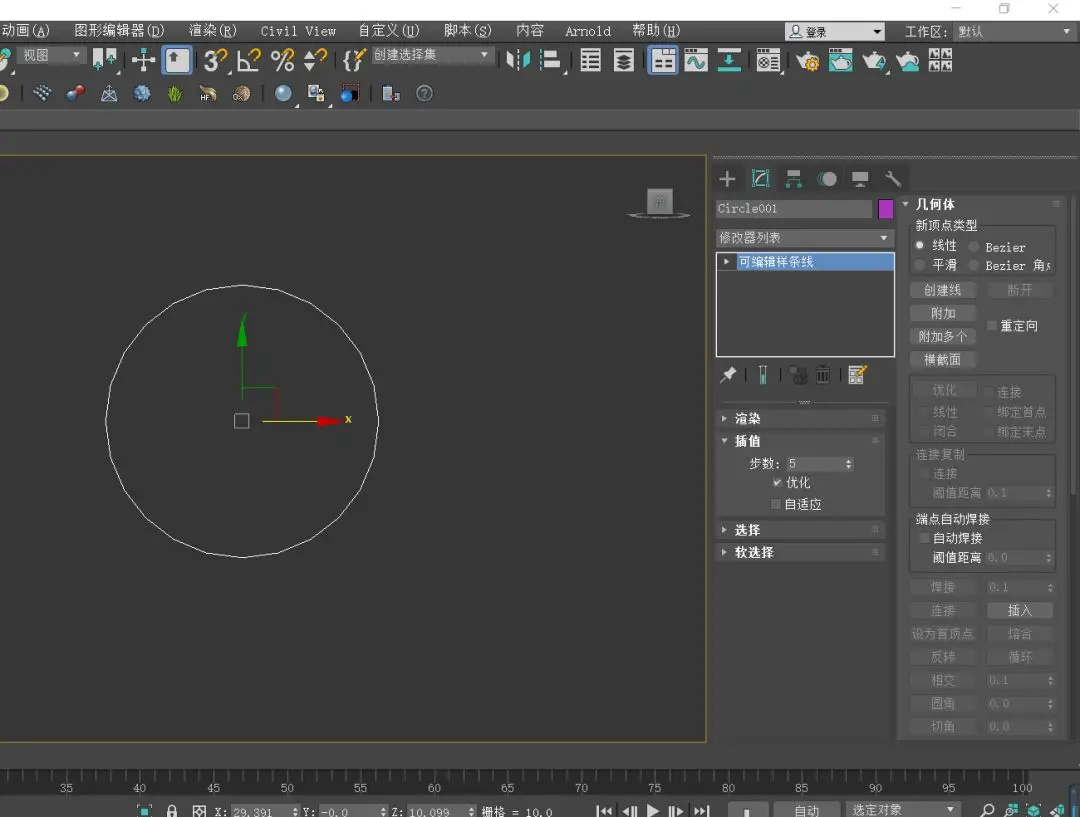Enable the 自适应 (Adaptive) checkbox

coord(776,504)
